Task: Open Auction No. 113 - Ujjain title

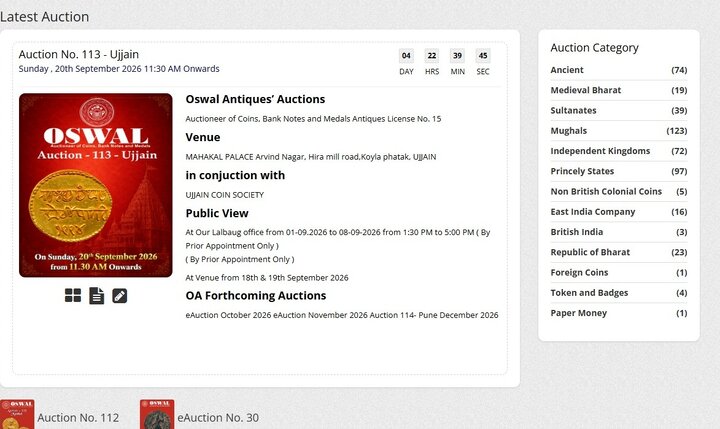Action: click(79, 54)
